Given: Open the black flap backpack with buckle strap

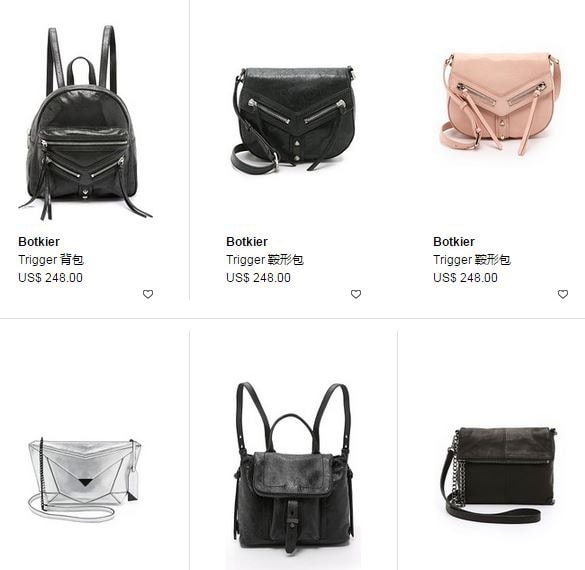Looking at the screenshot, I should [293, 468].
